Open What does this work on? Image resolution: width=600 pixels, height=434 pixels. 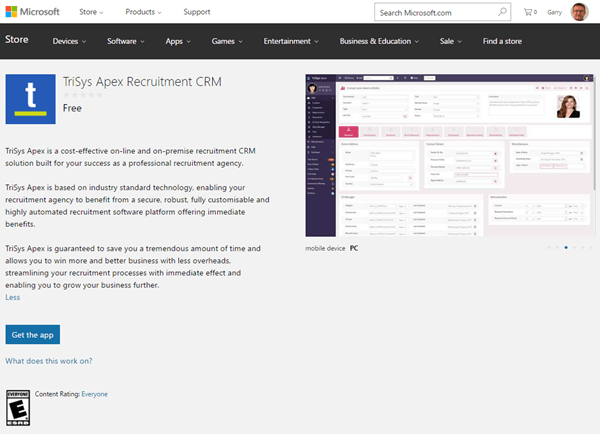pos(49,361)
